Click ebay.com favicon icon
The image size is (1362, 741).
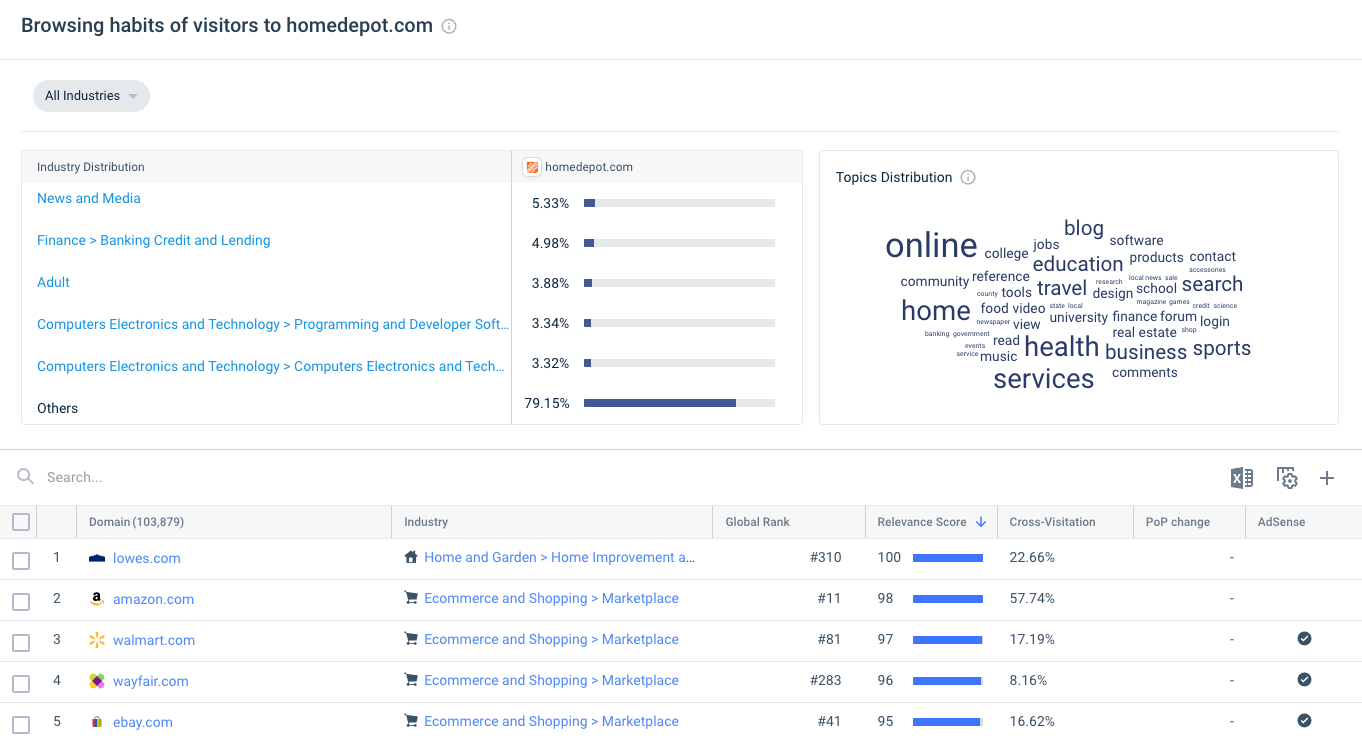(x=97, y=722)
